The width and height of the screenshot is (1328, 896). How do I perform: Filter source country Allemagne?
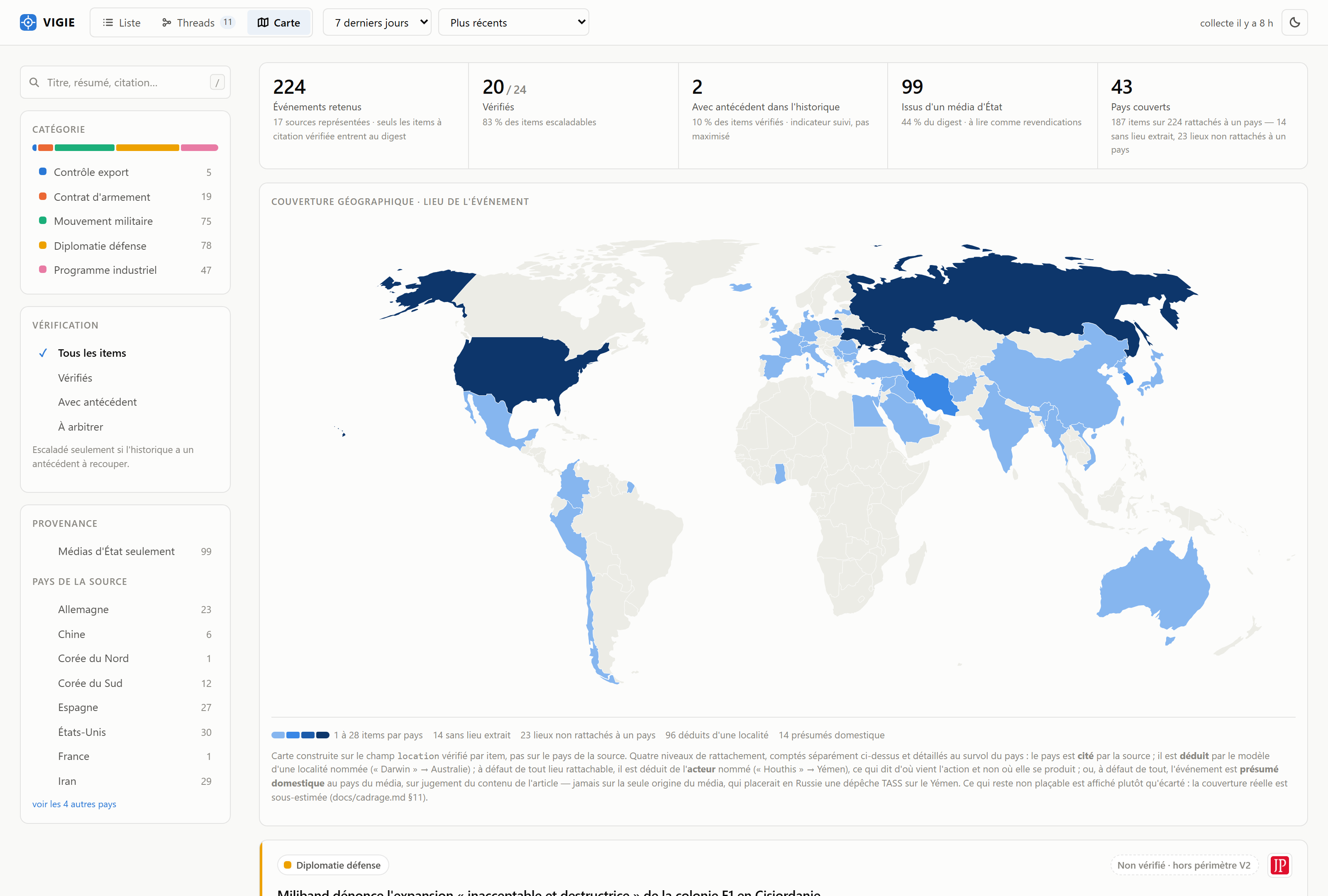point(125,609)
